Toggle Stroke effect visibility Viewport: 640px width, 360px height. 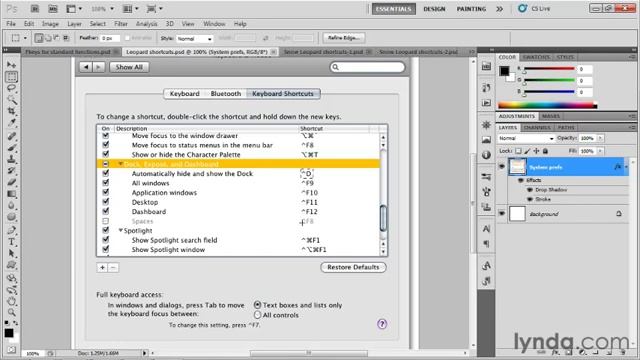(530, 199)
